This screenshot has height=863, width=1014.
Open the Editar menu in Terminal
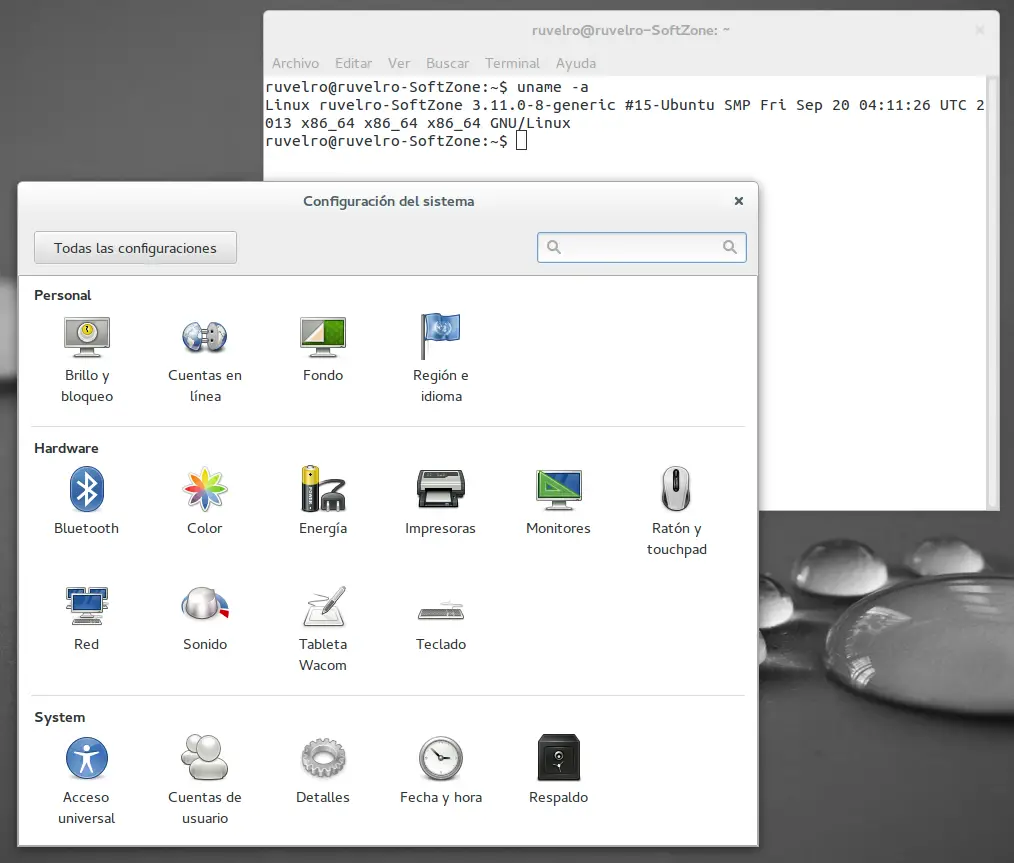353,63
